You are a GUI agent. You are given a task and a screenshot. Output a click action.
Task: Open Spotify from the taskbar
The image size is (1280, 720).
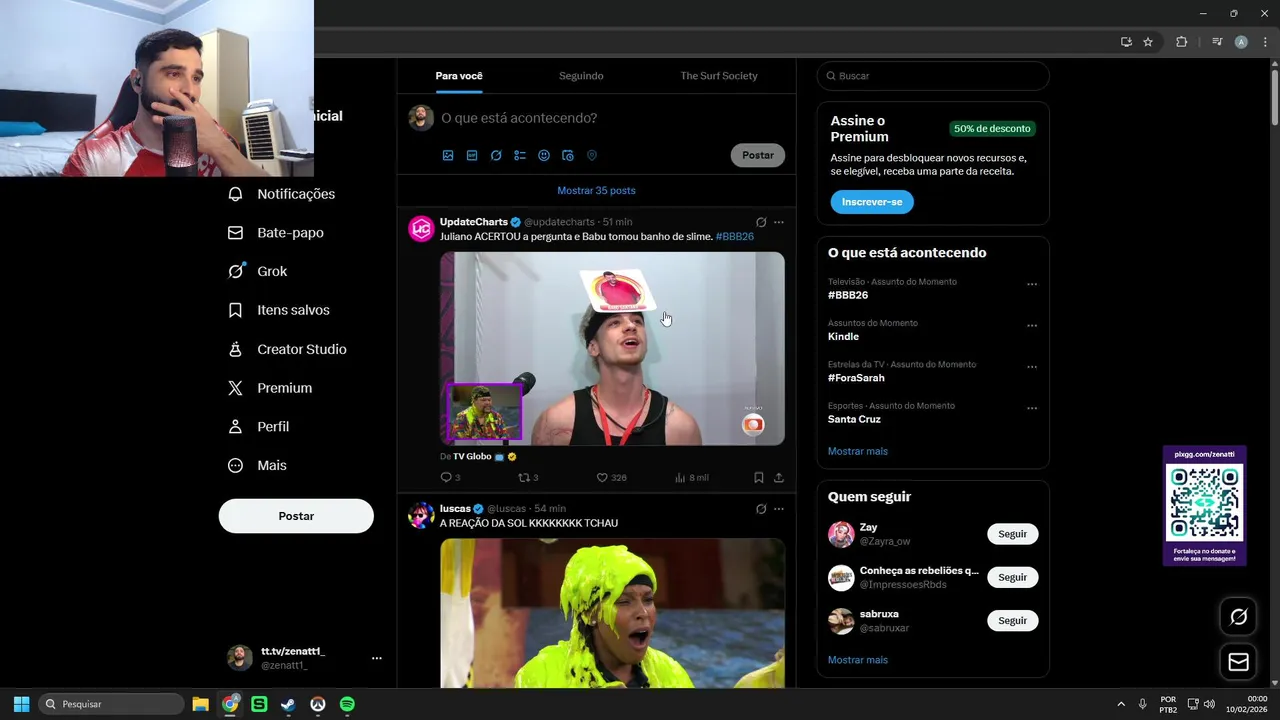click(347, 704)
